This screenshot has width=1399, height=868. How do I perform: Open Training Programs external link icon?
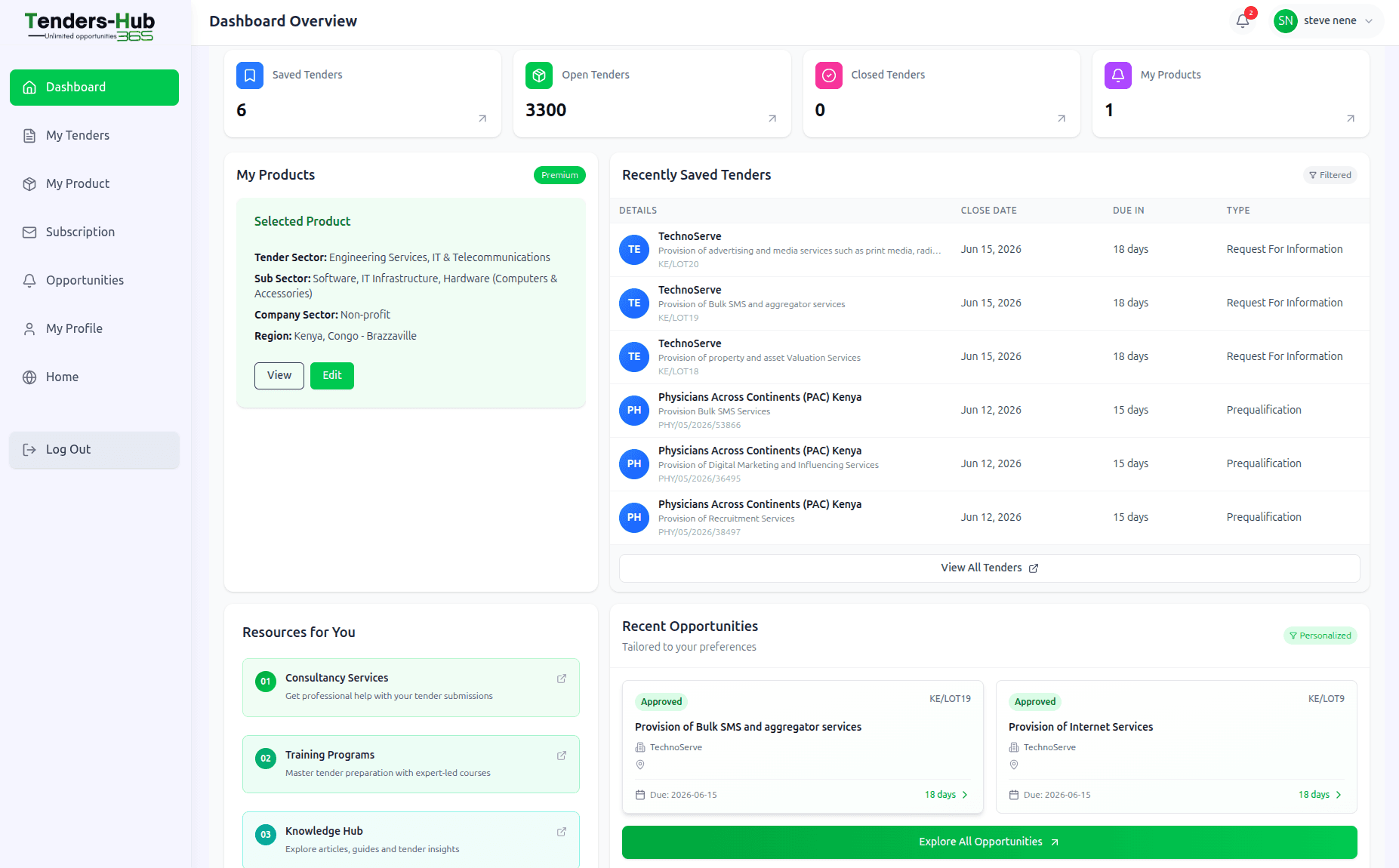[x=562, y=756]
